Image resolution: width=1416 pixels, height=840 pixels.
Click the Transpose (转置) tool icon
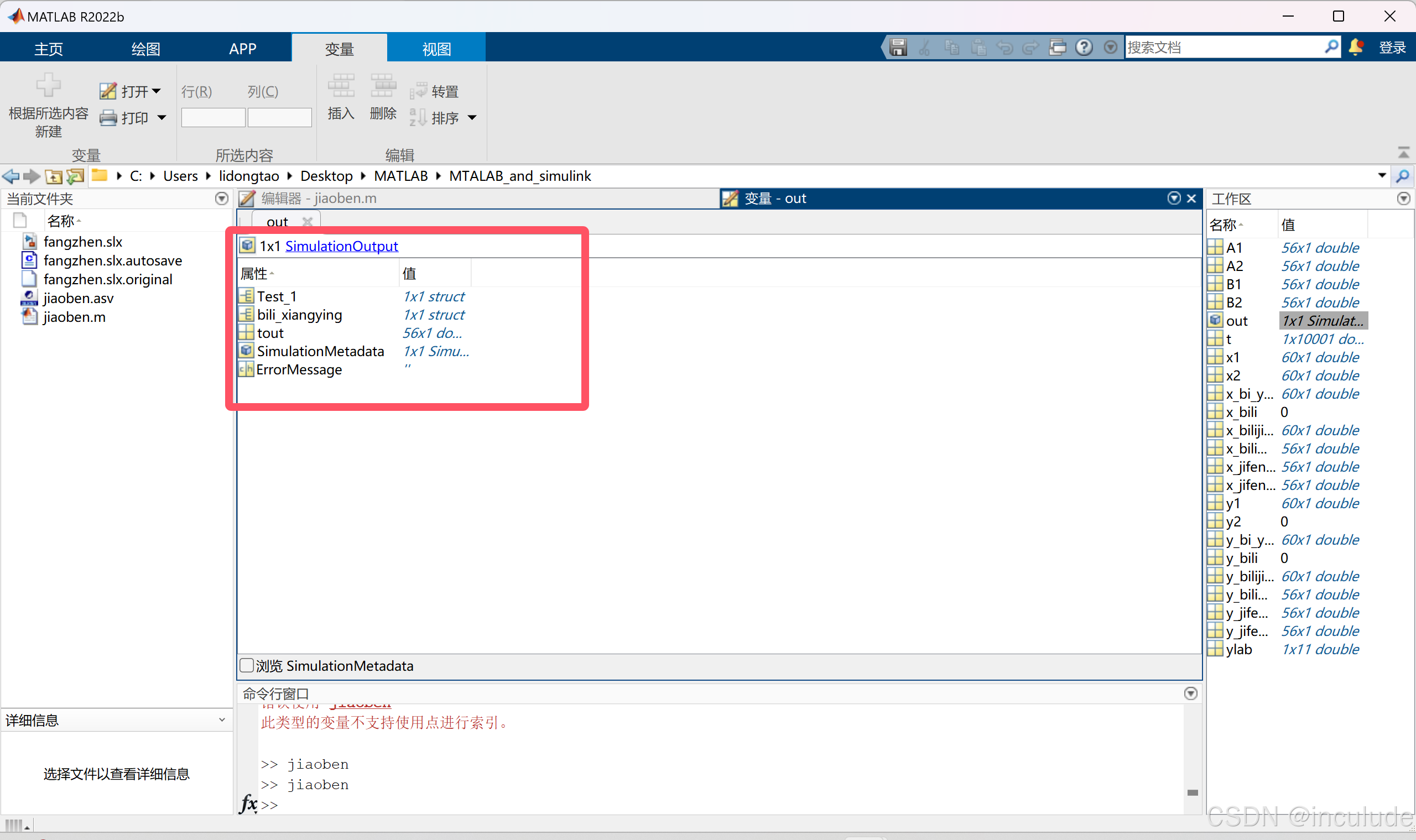click(418, 91)
